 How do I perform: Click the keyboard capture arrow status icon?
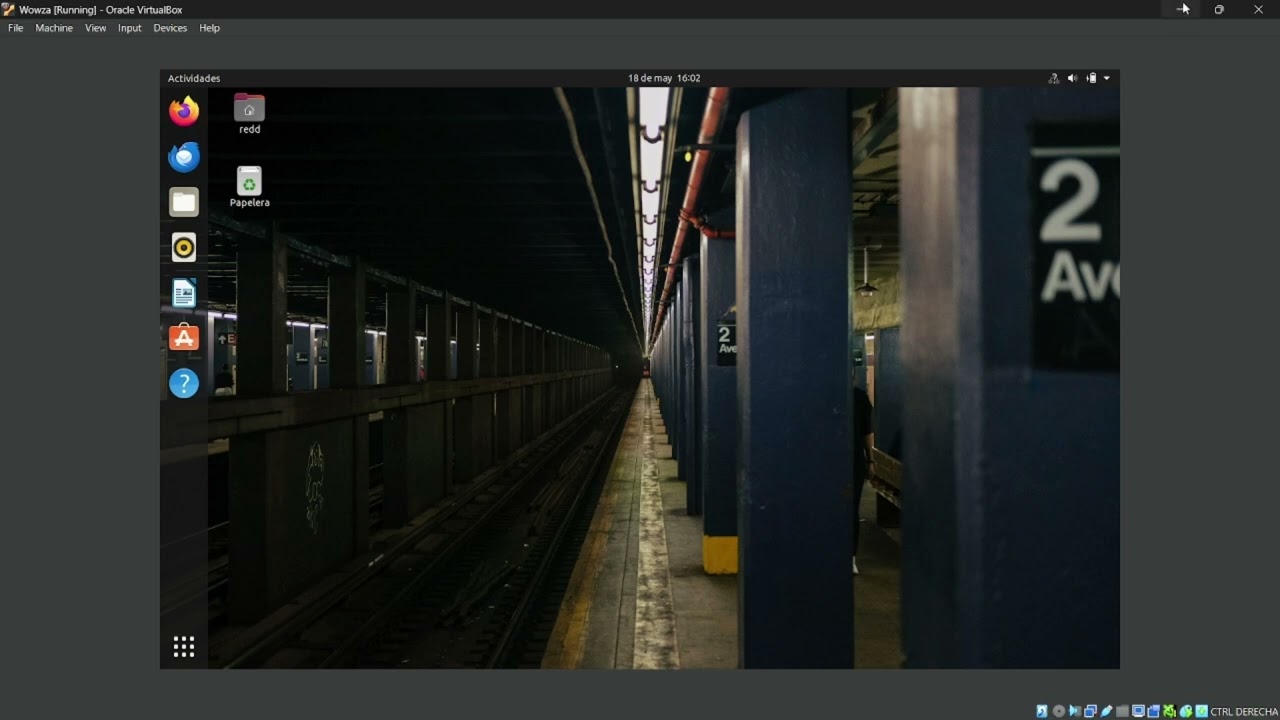(1202, 711)
